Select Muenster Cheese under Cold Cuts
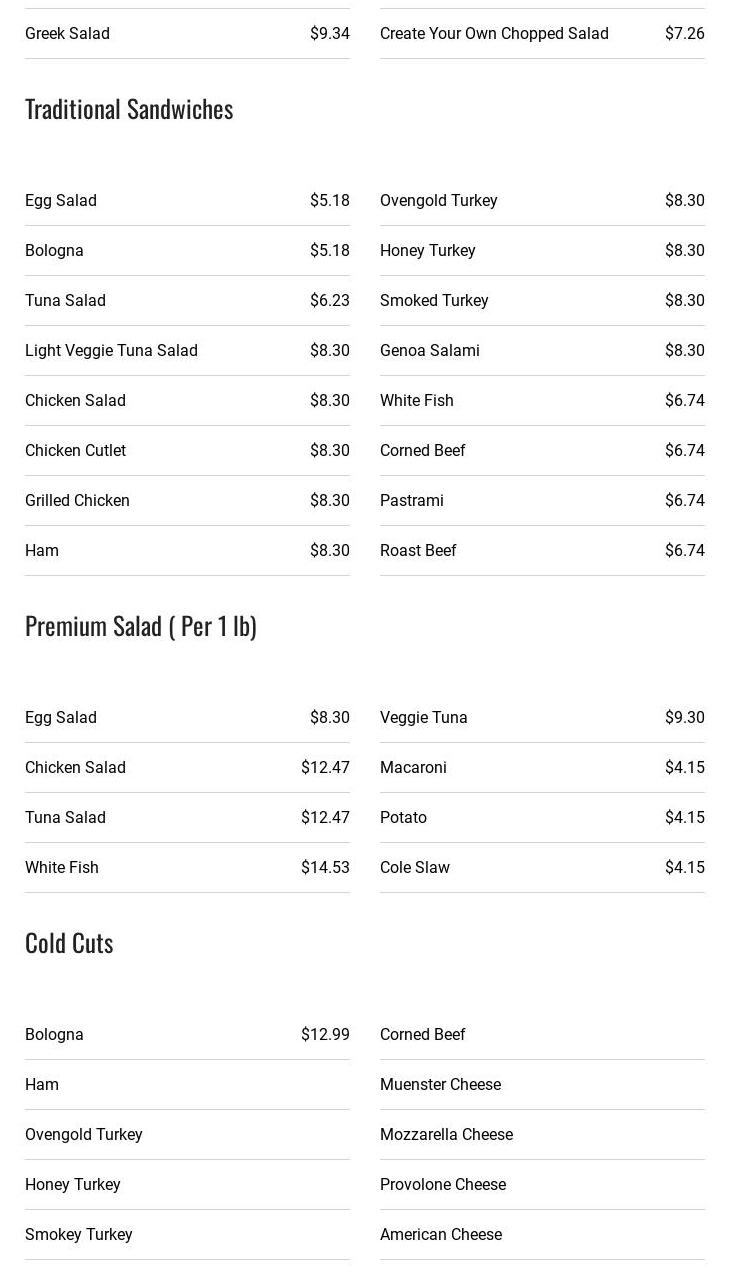The height and width of the screenshot is (1266, 730). pos(440,1085)
